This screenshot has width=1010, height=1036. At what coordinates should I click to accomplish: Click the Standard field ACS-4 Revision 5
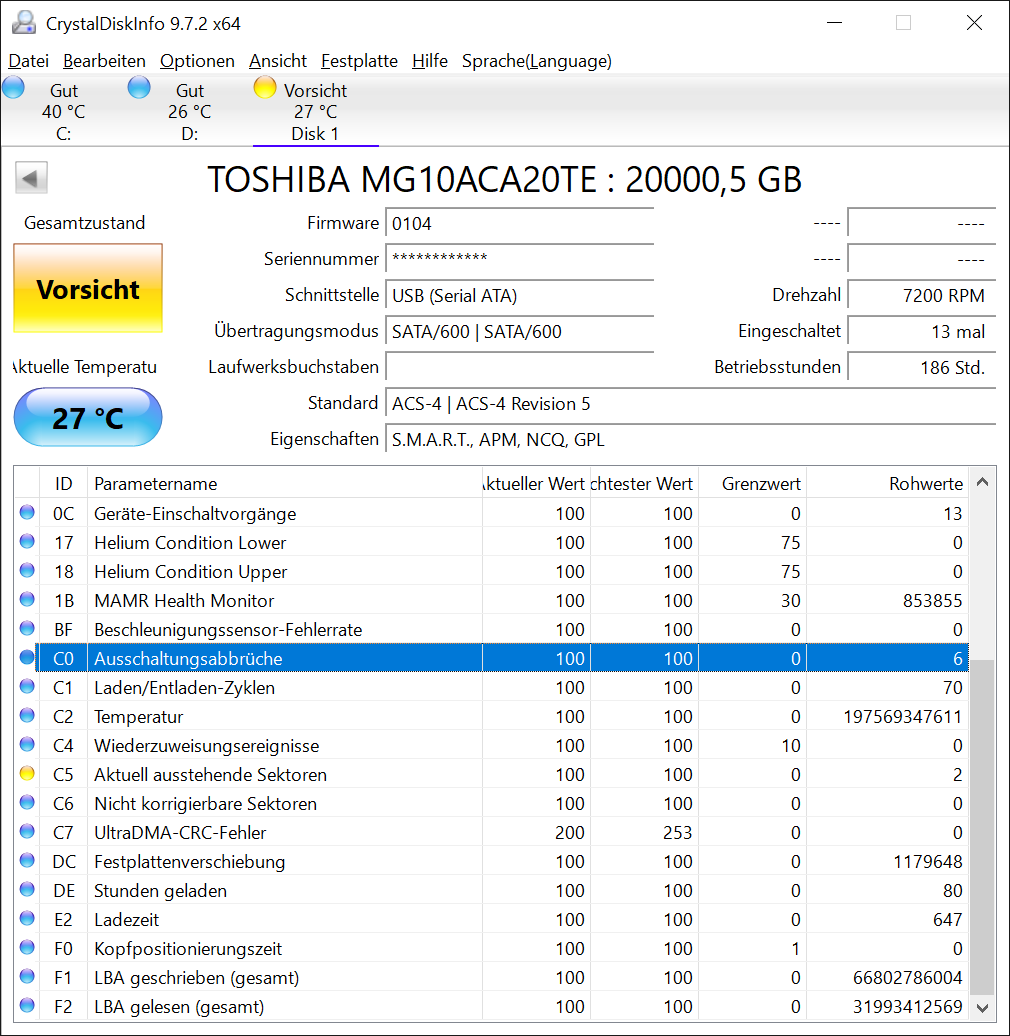pyautogui.click(x=691, y=404)
